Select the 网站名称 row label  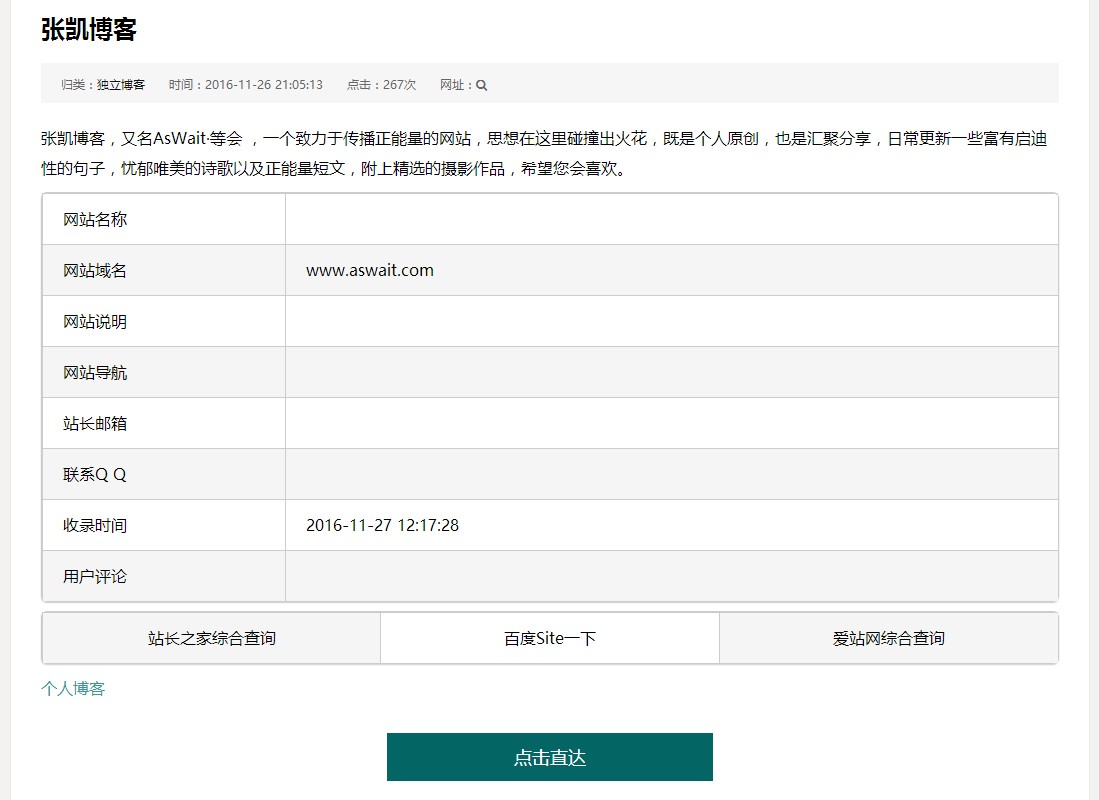[x=95, y=220]
